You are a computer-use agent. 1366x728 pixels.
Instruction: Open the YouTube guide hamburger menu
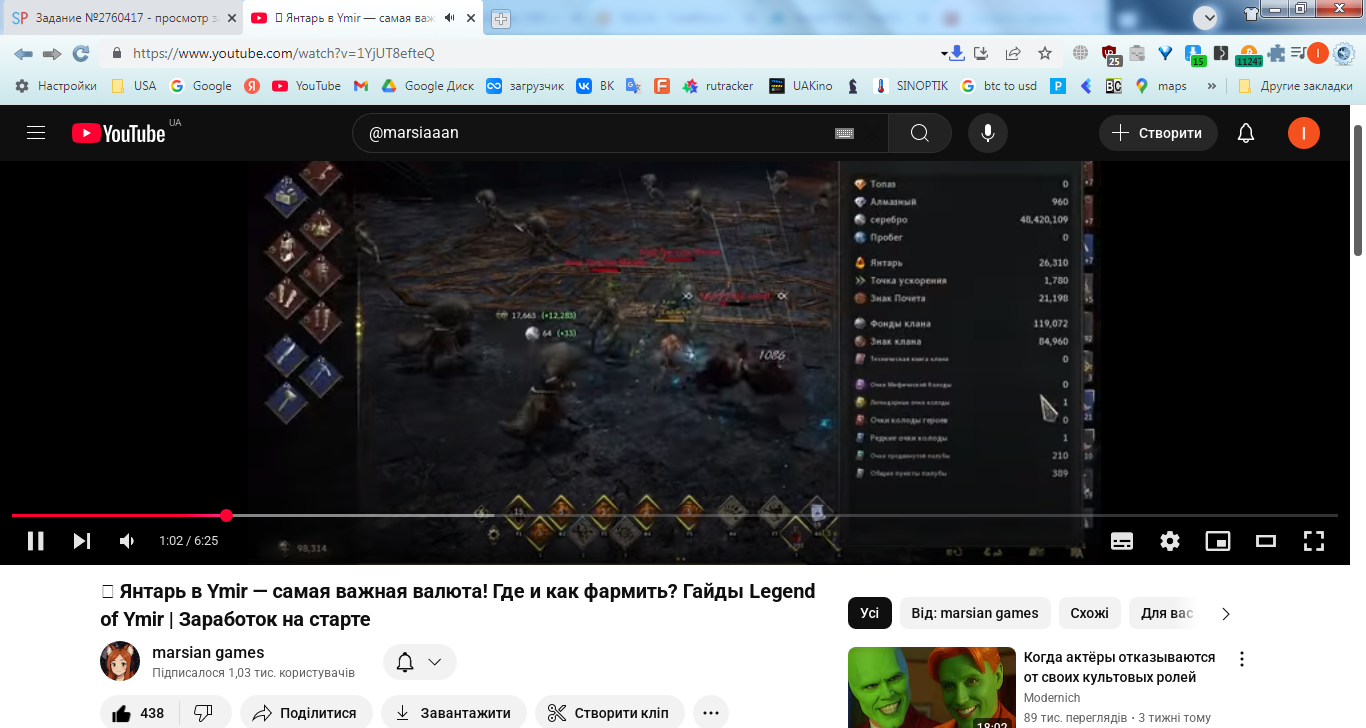36,133
